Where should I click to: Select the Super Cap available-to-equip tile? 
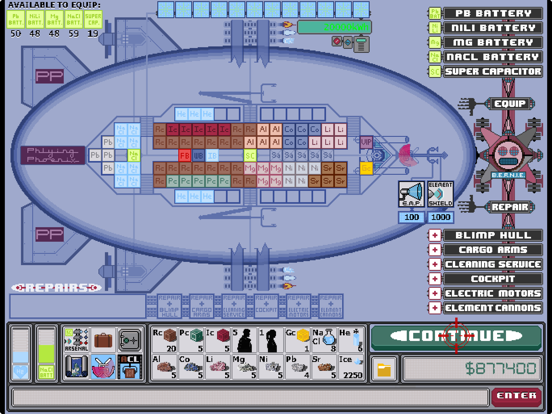[93, 19]
